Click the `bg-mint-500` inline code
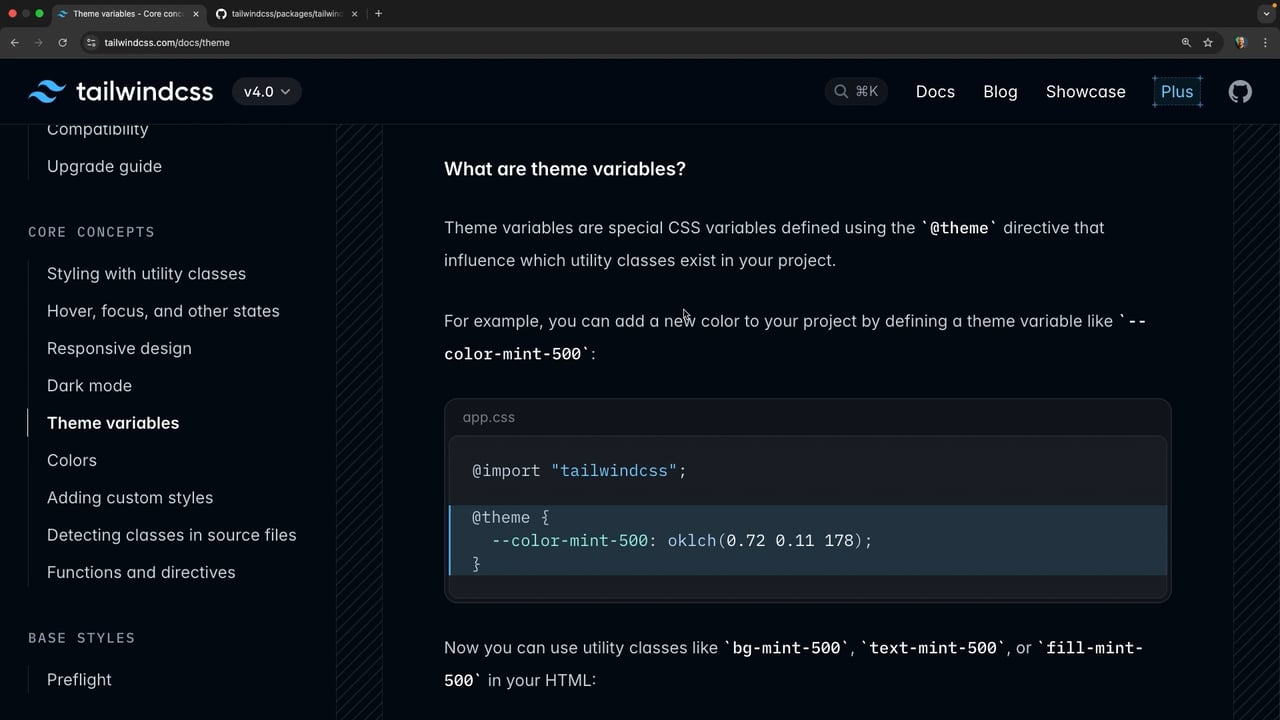The width and height of the screenshot is (1280, 720). click(787, 648)
